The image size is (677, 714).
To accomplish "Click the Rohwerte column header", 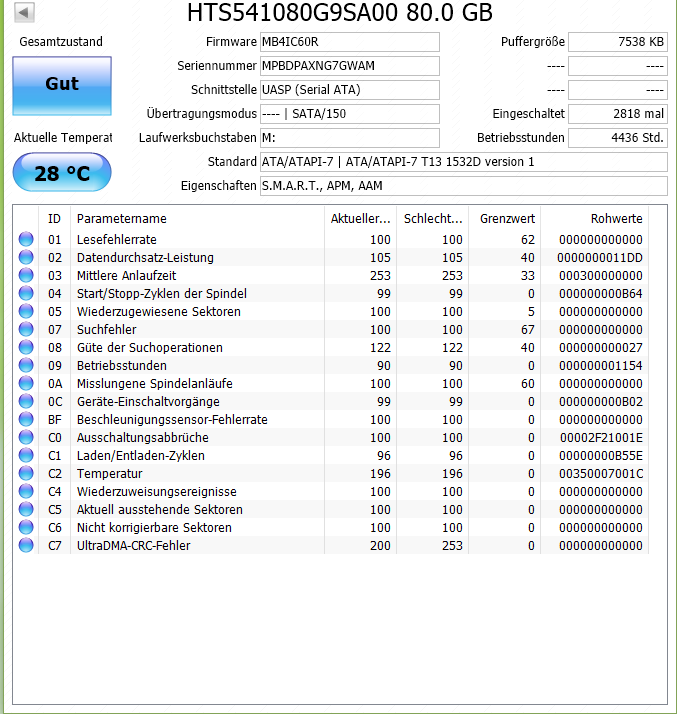I will [595, 219].
